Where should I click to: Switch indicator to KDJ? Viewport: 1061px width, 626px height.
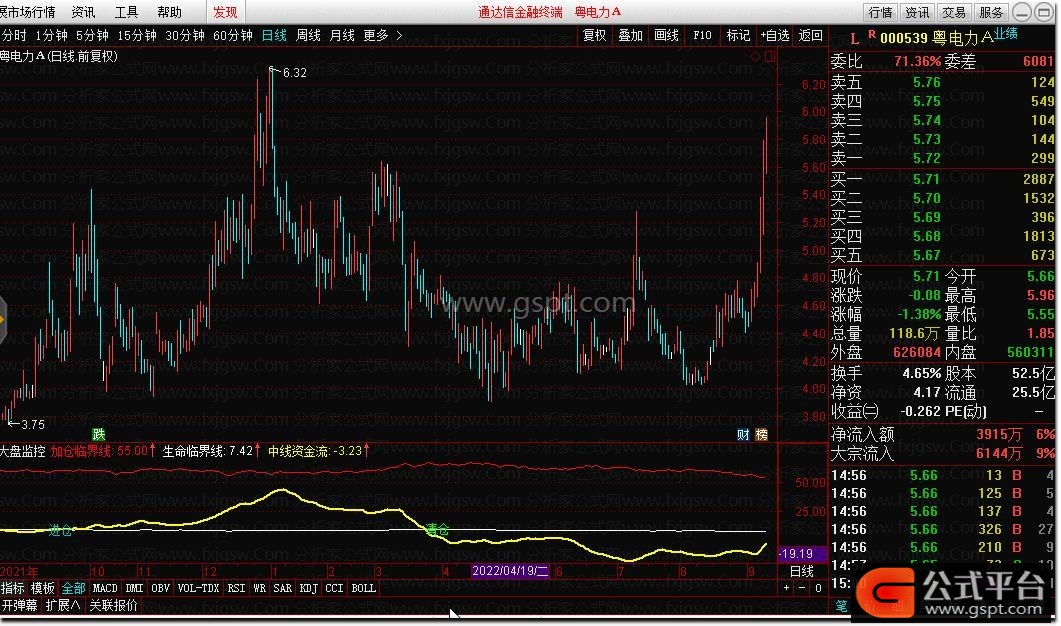[309, 588]
